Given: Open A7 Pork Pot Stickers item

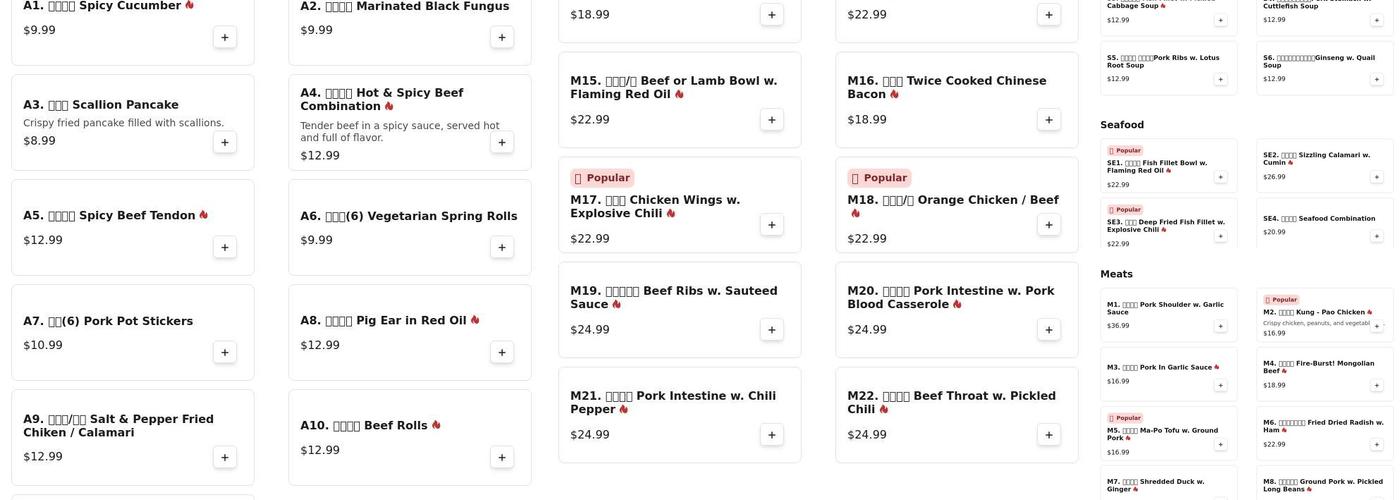Looking at the screenshot, I should click(x=108, y=321).
